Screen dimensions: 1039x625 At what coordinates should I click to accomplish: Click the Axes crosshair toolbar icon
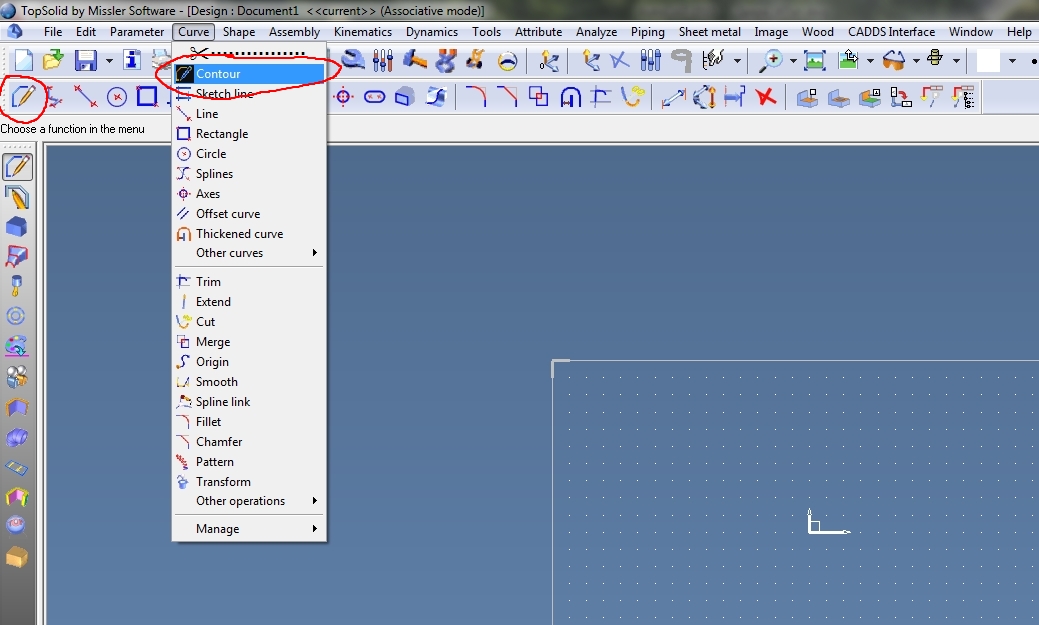[343, 97]
